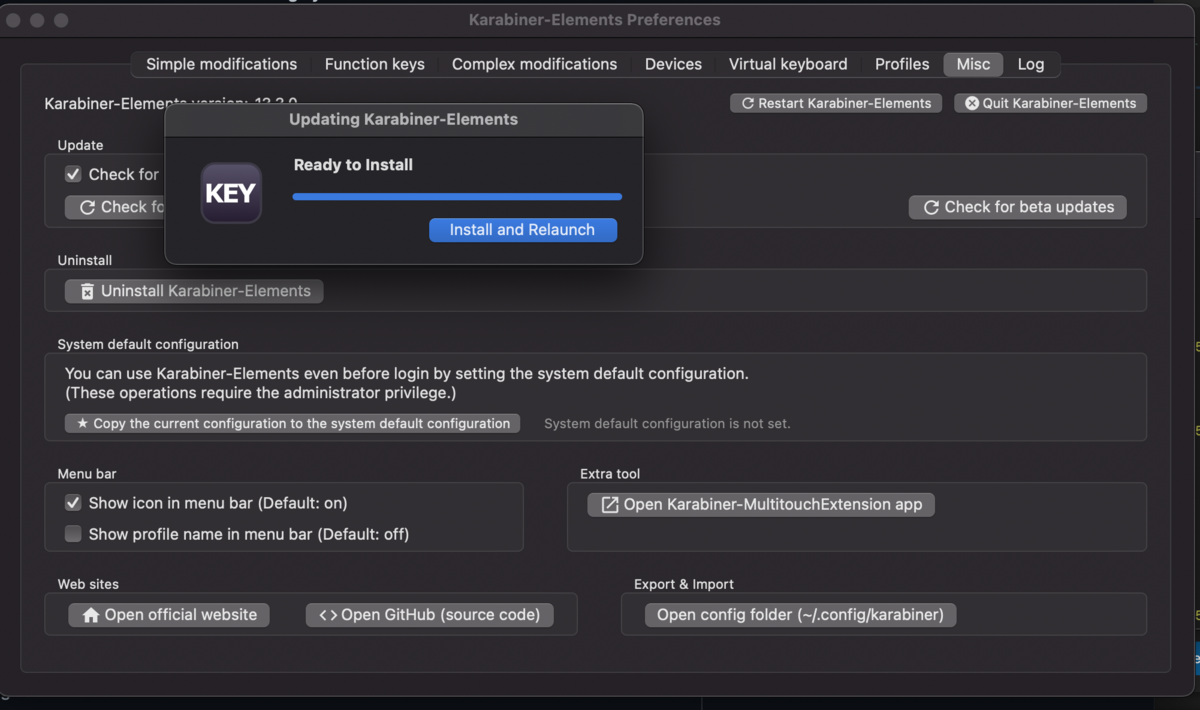
Task: Click the 'Web sites' section label
Action: point(88,585)
